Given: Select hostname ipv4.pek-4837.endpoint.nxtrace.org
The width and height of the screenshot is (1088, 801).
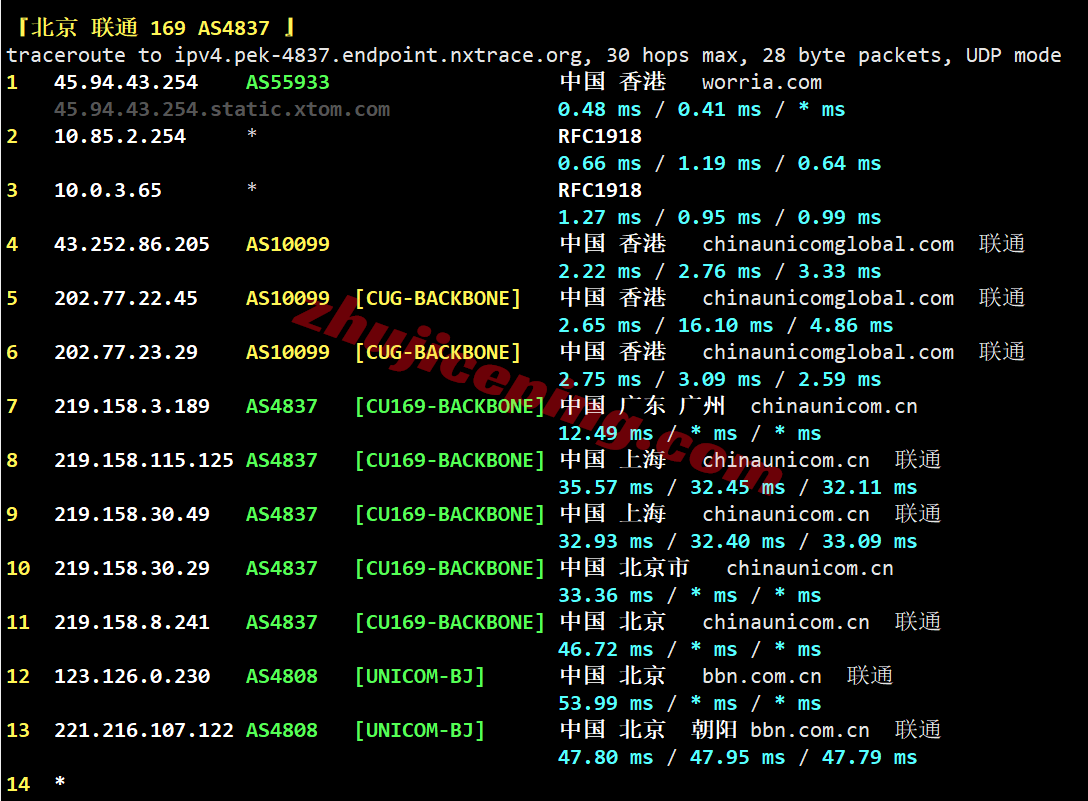Looking at the screenshot, I should point(379,56).
